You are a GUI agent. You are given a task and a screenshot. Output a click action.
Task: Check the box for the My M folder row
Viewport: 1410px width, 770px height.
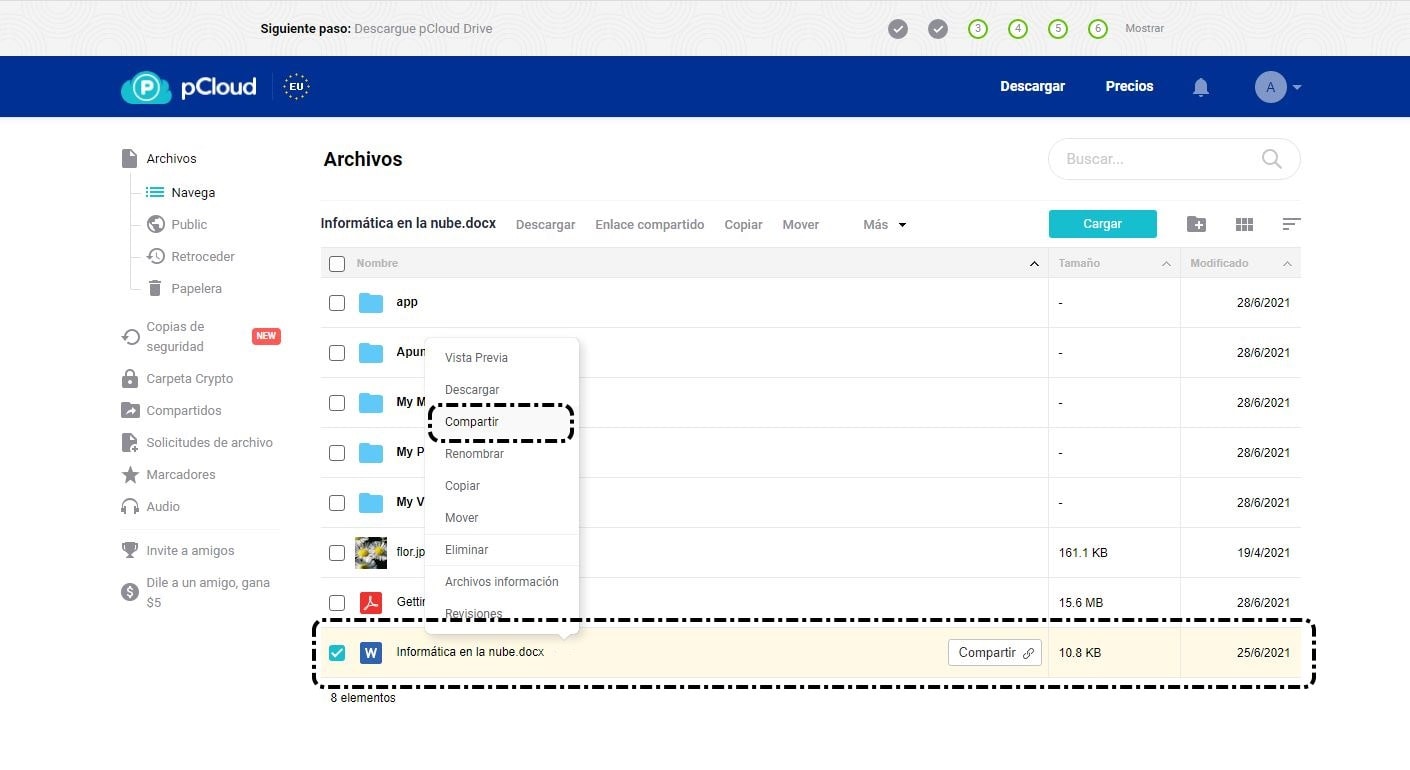(x=337, y=403)
